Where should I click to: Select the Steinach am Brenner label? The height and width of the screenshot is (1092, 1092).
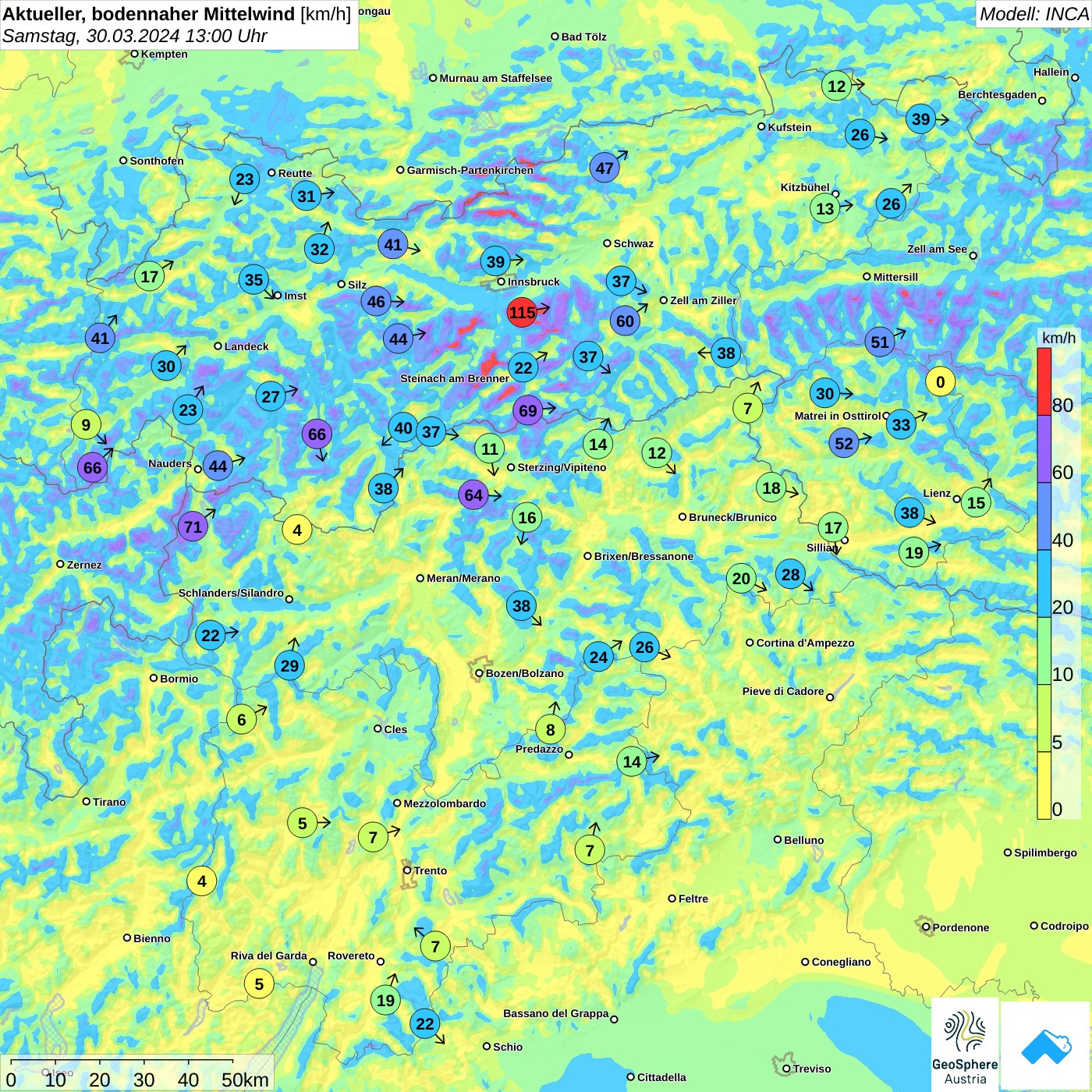(x=455, y=378)
